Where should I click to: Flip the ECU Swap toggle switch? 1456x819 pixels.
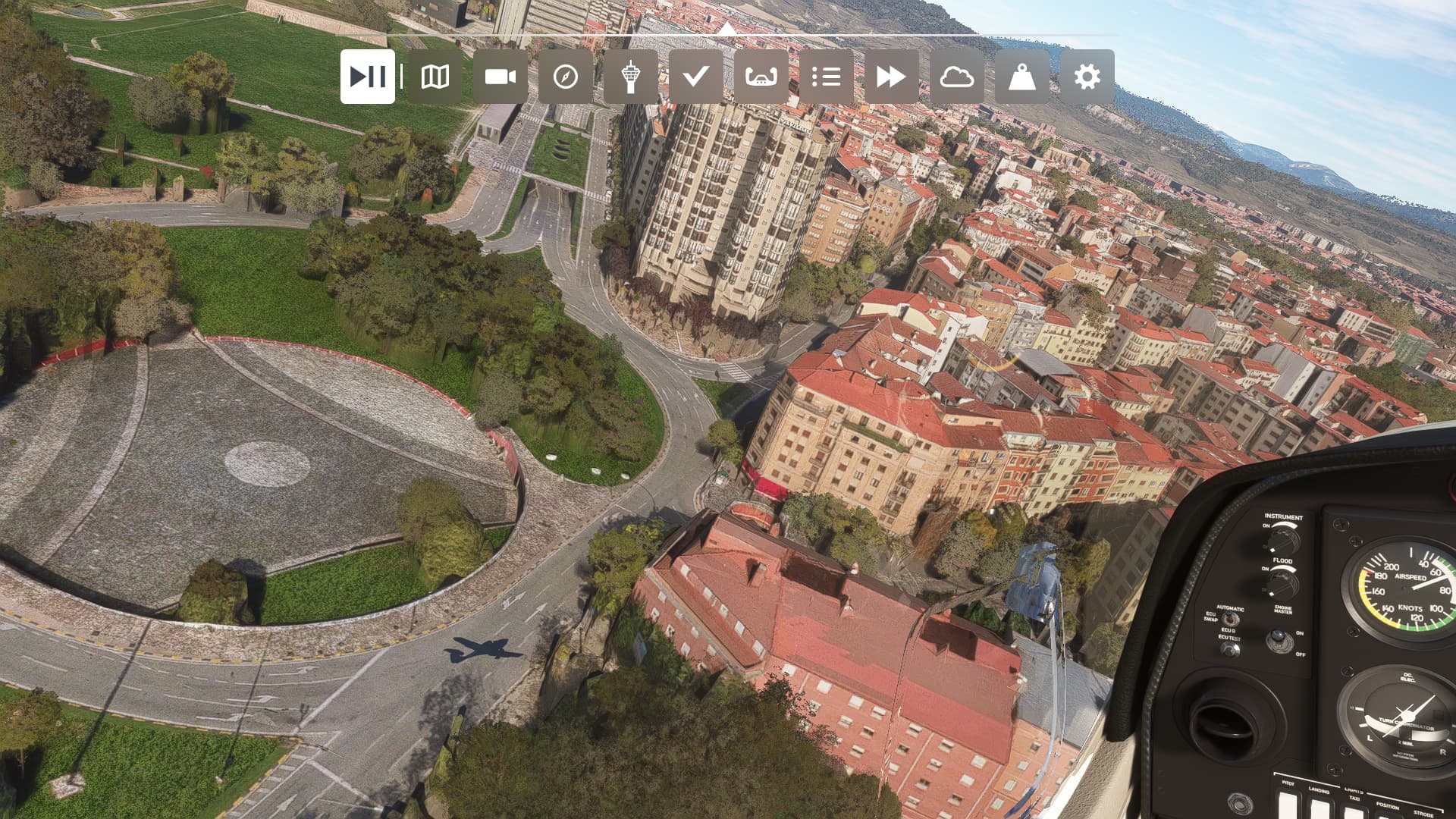pyautogui.click(x=1231, y=619)
